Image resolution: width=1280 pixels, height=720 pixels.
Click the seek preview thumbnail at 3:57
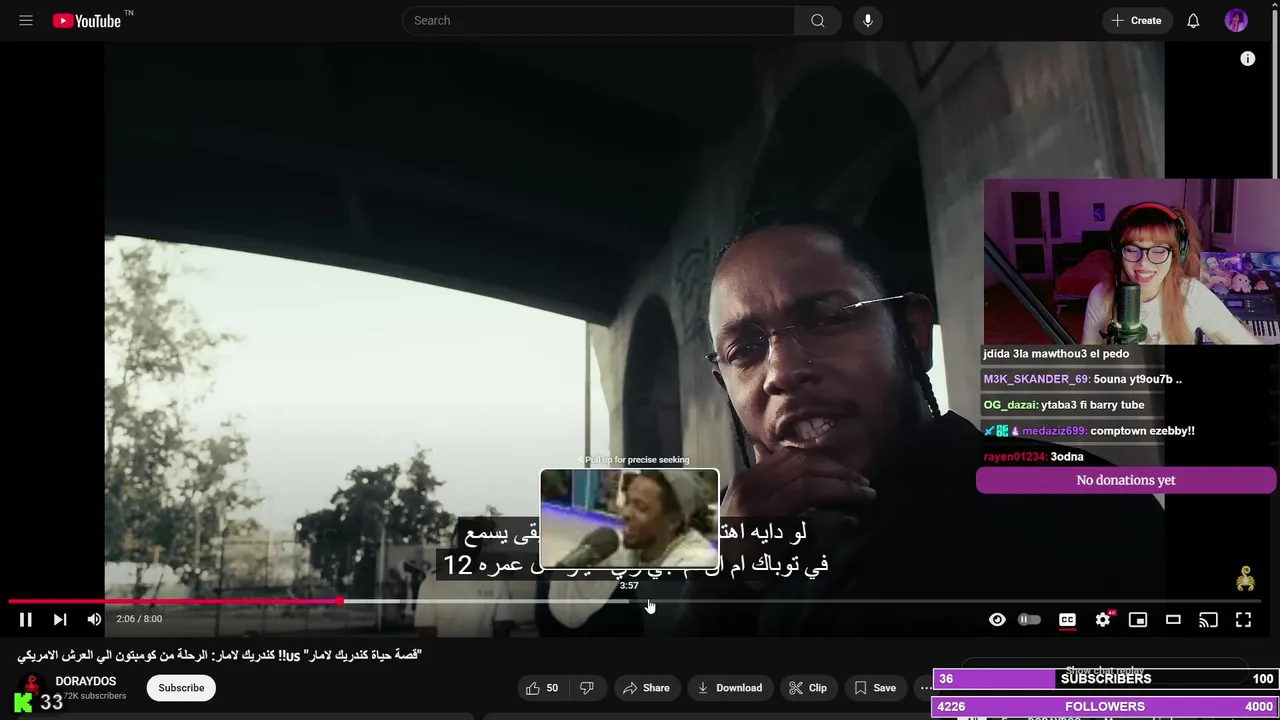pyautogui.click(x=629, y=518)
